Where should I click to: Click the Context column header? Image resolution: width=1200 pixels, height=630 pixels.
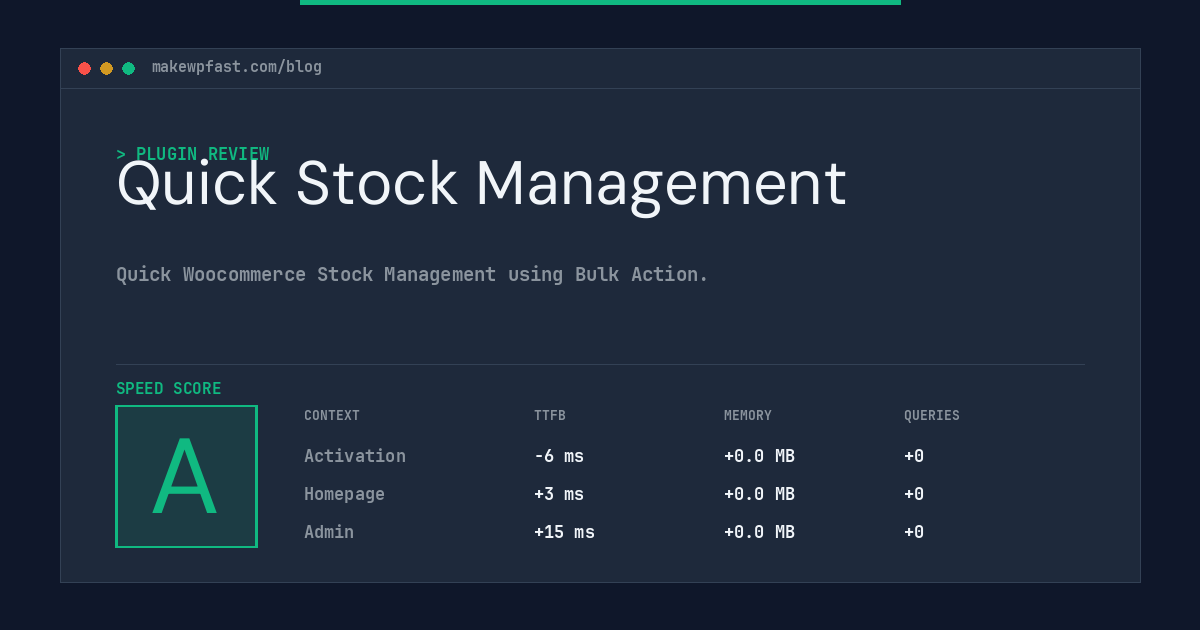point(332,416)
